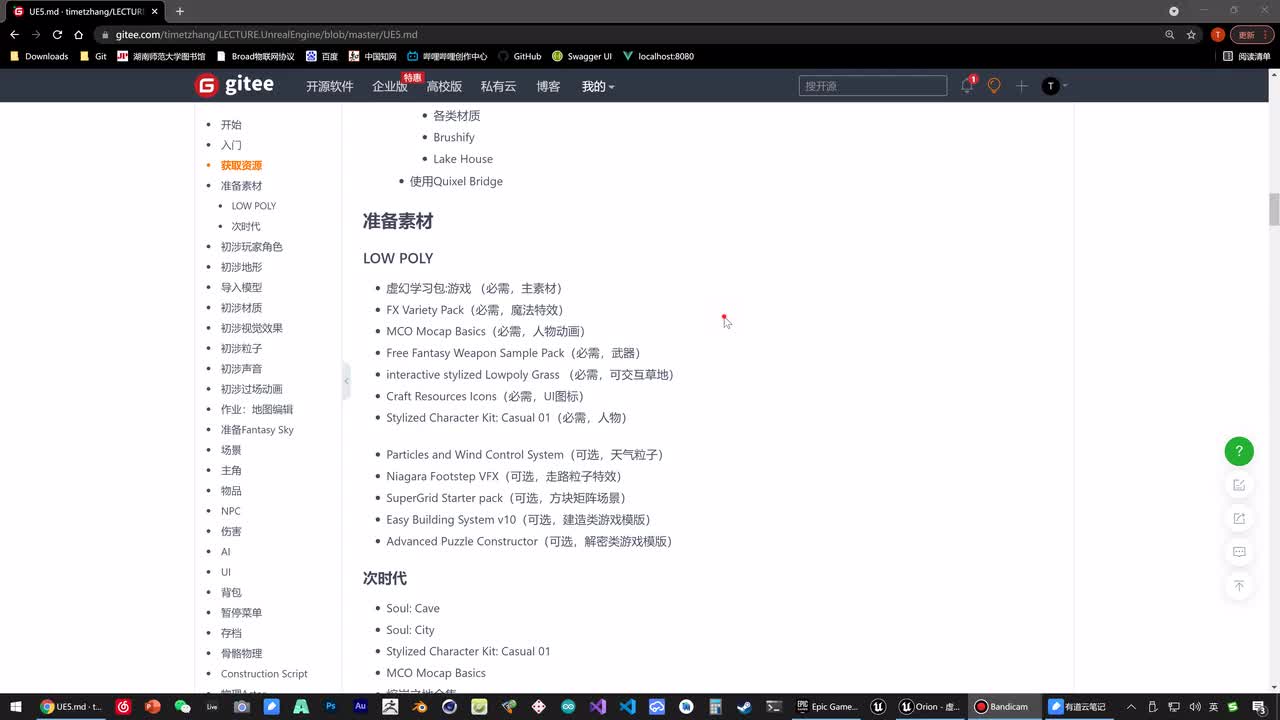This screenshot has height=720, width=1280.
Task: Click the Soul: Cave list item
Action: pos(413,608)
